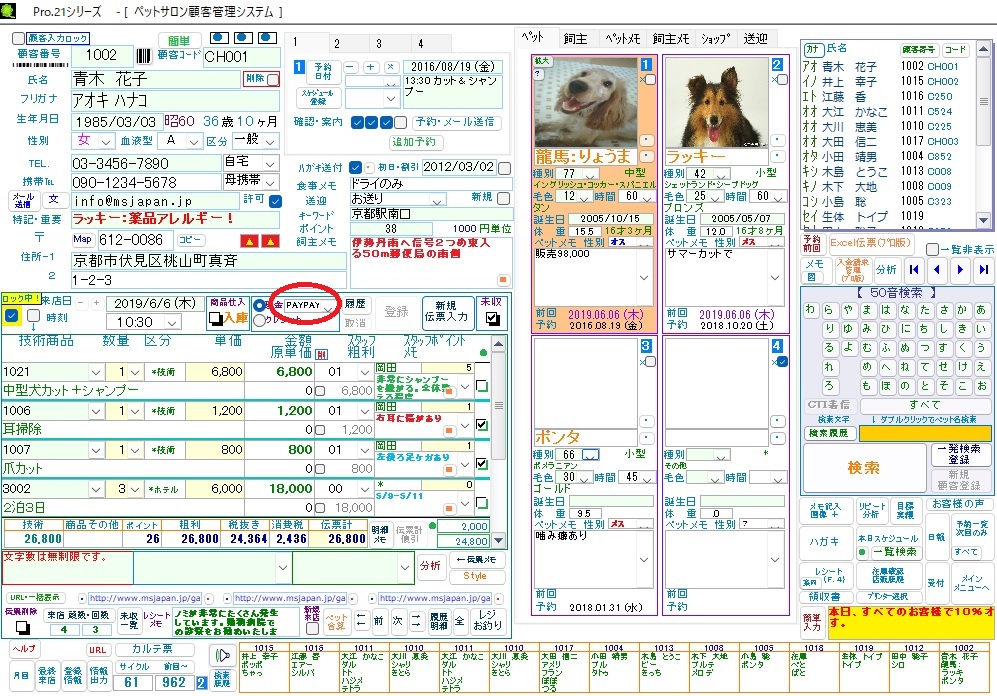Click the 文 template icon beside メール送信
Image resolution: width=997 pixels, height=696 pixels.
click(54, 200)
